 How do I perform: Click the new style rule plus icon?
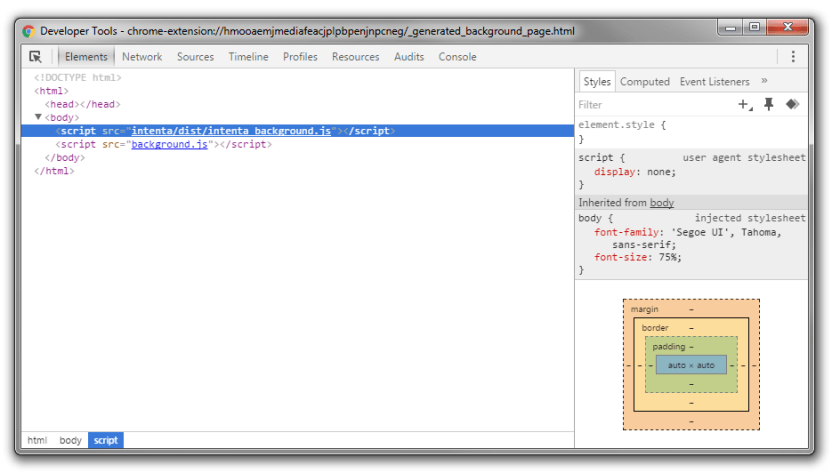pyautogui.click(x=744, y=104)
